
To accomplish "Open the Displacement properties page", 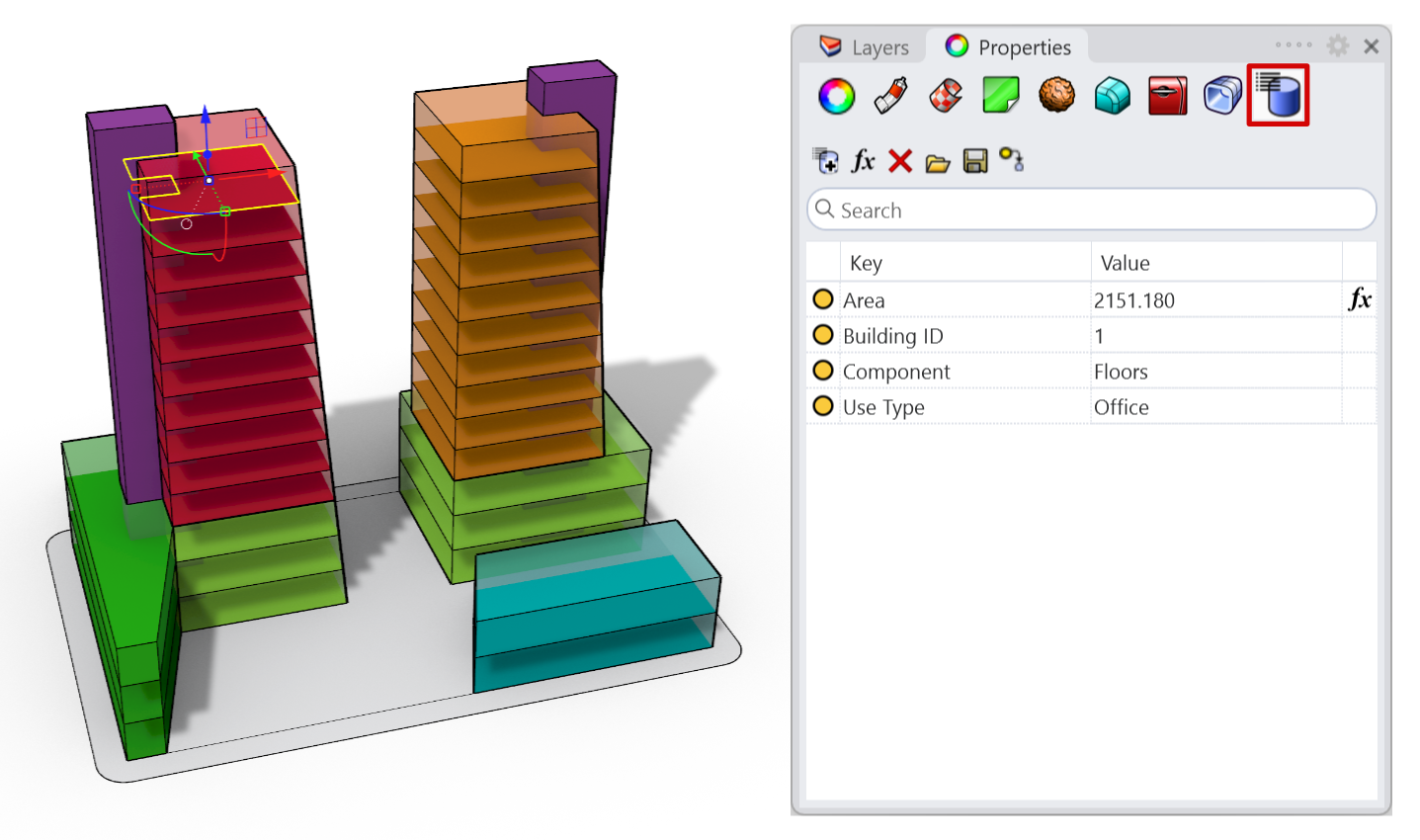I will point(1056,95).
